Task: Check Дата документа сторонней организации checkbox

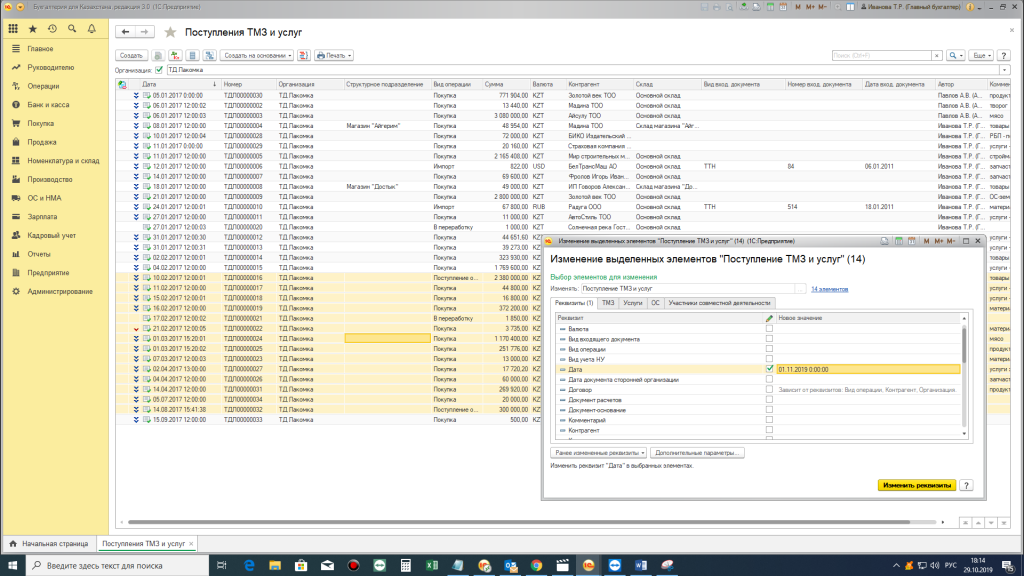Action: click(769, 379)
